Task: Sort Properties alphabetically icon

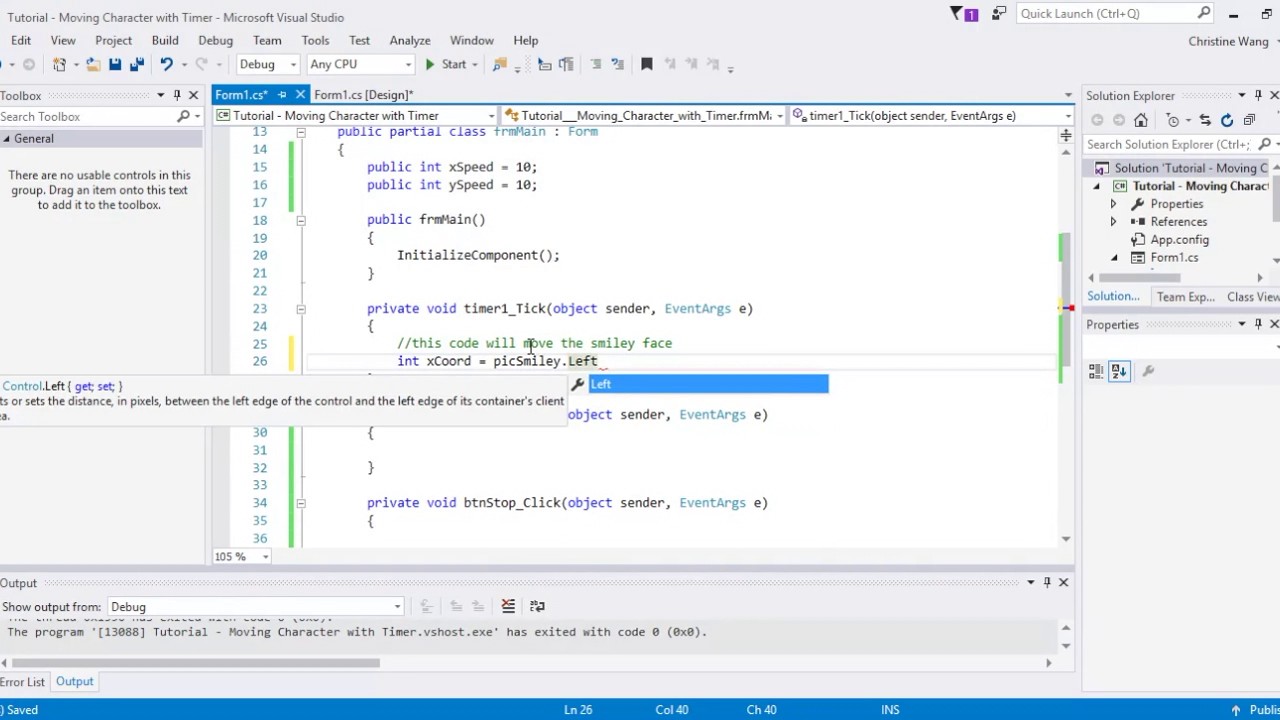Action: tap(1119, 371)
